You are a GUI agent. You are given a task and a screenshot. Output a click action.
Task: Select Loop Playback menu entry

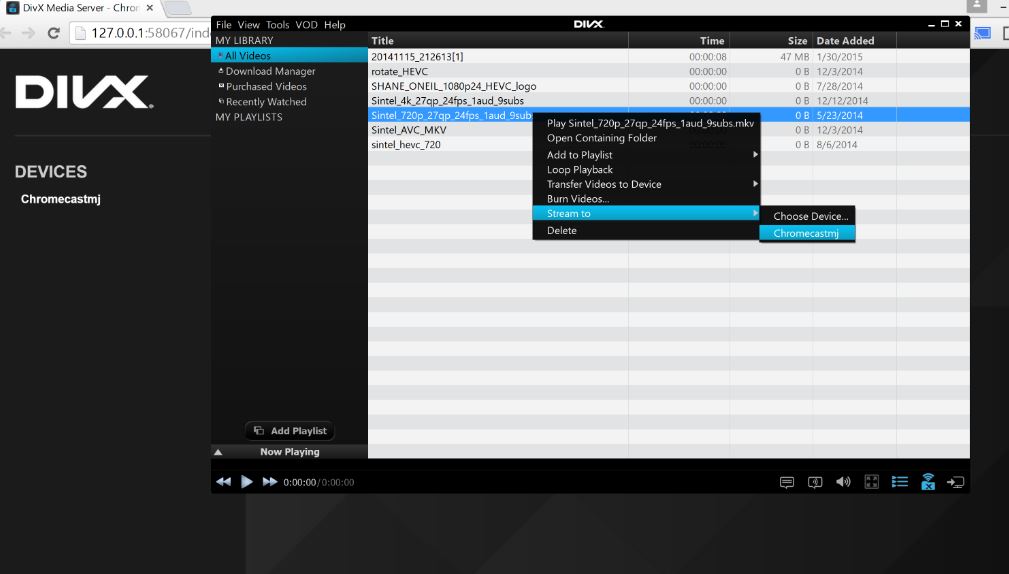647,169
